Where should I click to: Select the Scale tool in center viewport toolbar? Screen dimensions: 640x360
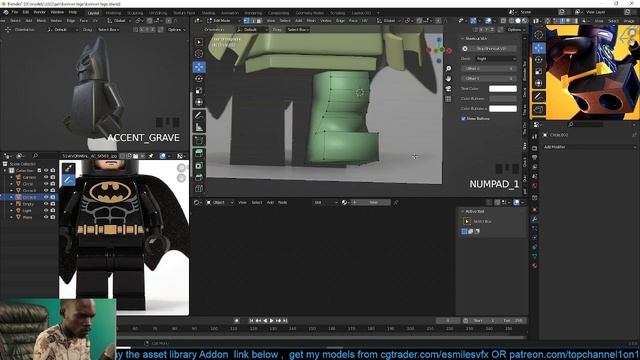(x=199, y=90)
